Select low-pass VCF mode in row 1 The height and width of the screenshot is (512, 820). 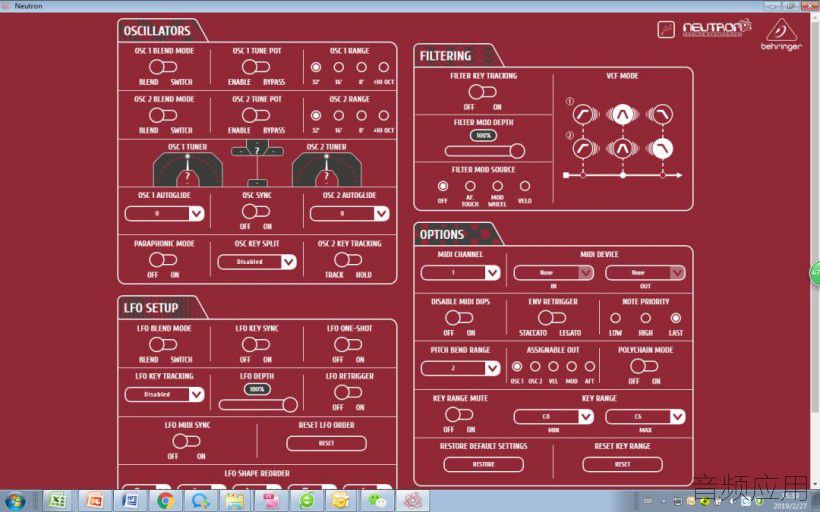[662, 114]
